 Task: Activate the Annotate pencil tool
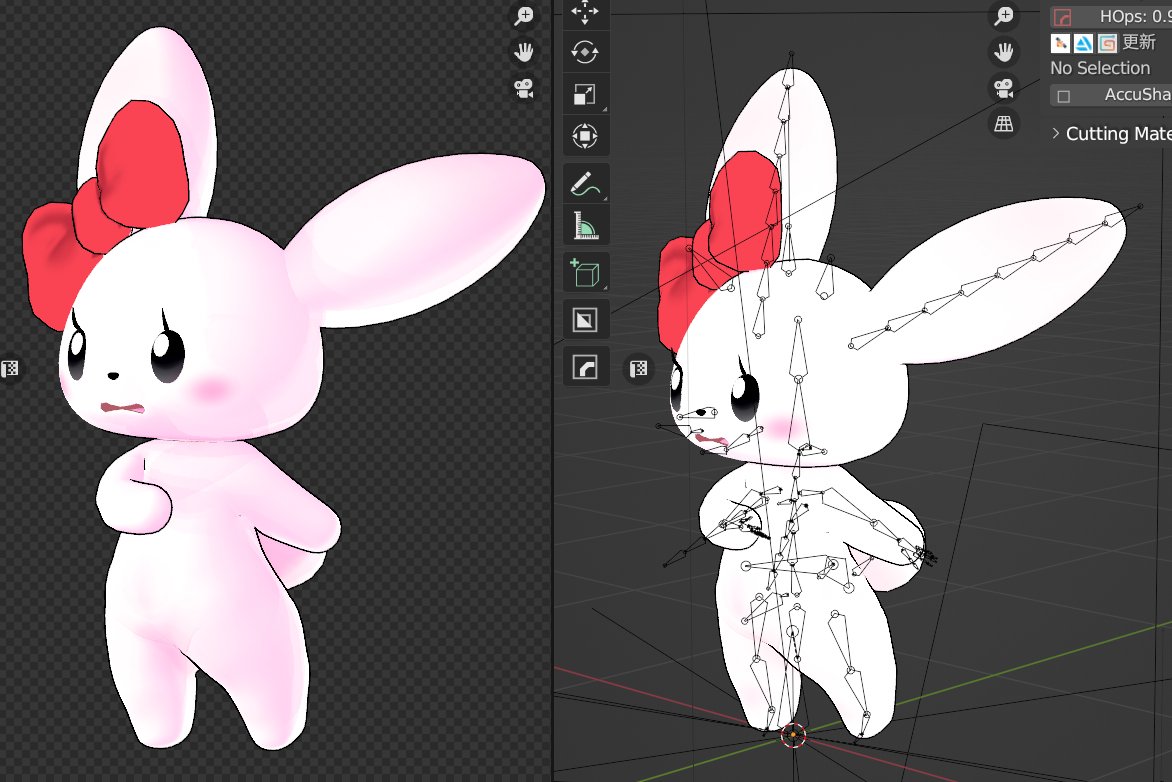[585, 184]
